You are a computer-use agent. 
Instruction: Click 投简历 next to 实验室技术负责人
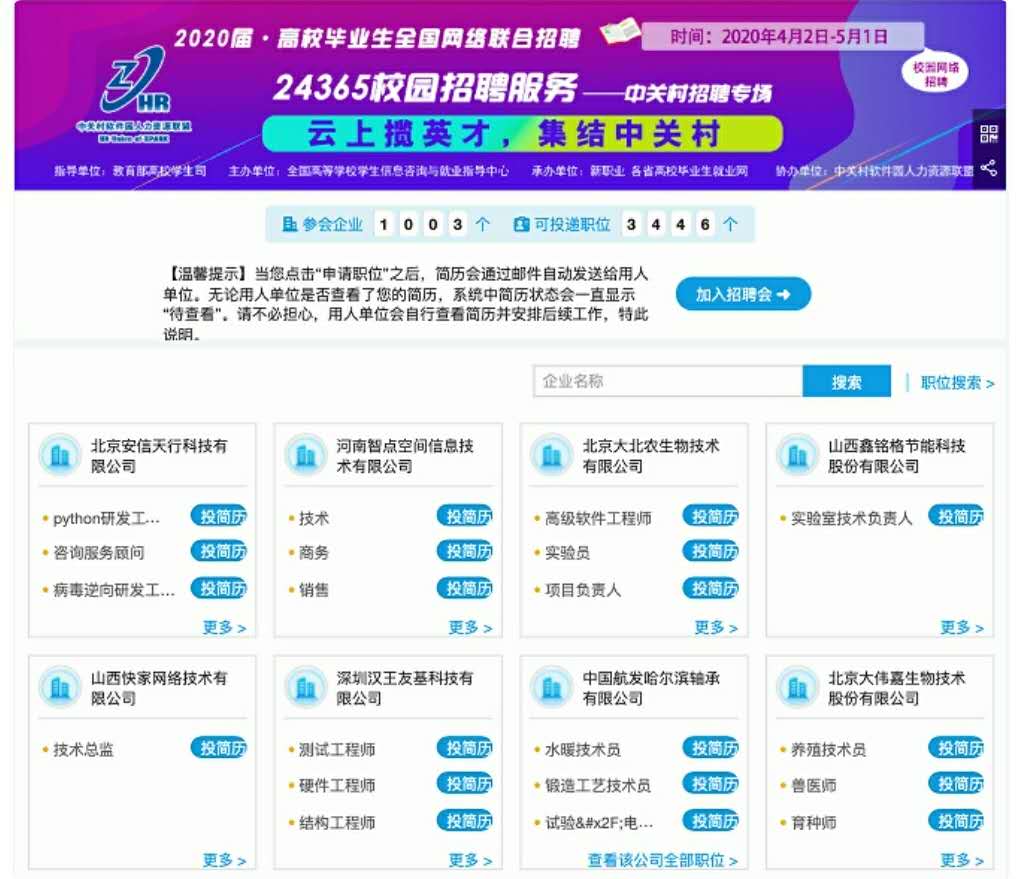click(957, 516)
